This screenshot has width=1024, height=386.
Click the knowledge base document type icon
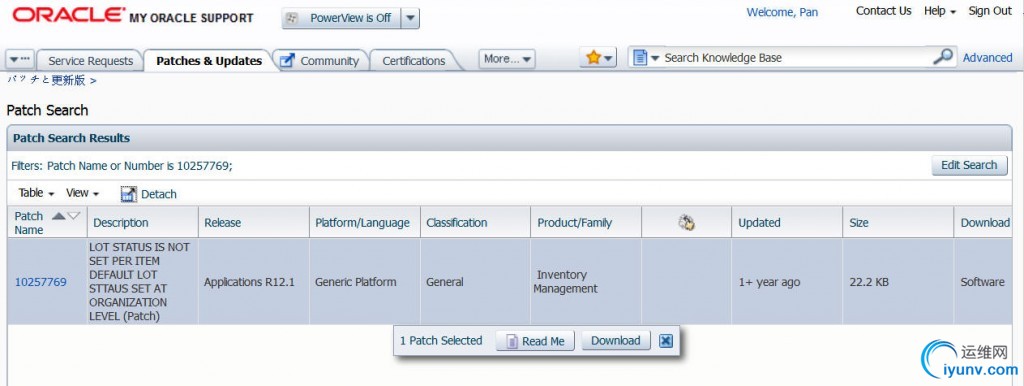click(640, 57)
